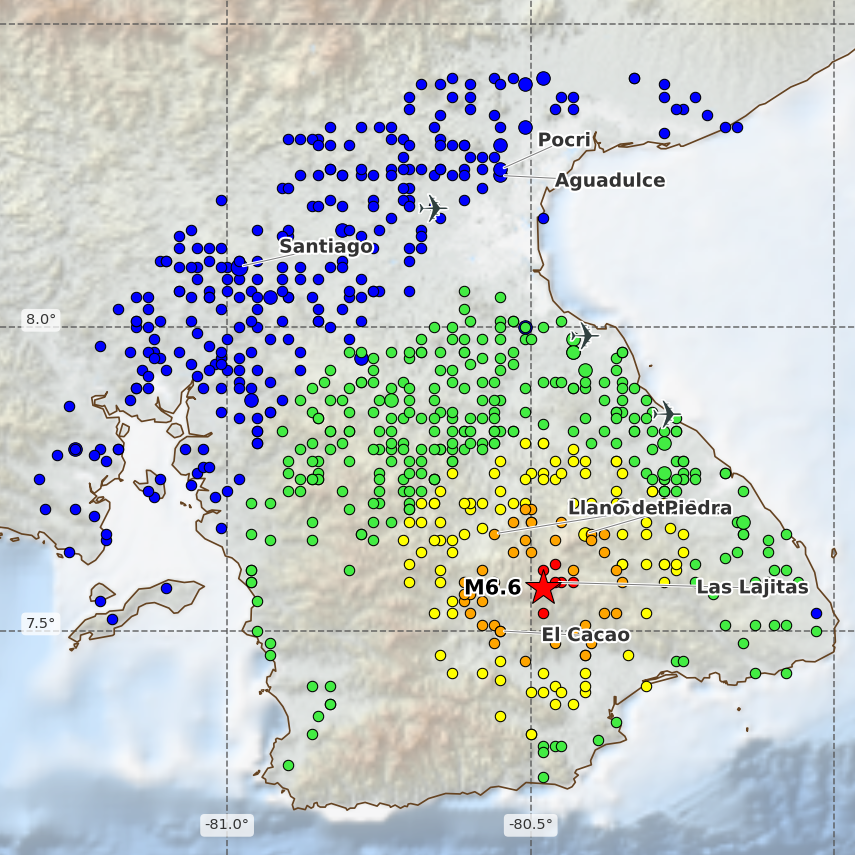Click the Aguadulce place label
This screenshot has width=855, height=855.
click(610, 180)
